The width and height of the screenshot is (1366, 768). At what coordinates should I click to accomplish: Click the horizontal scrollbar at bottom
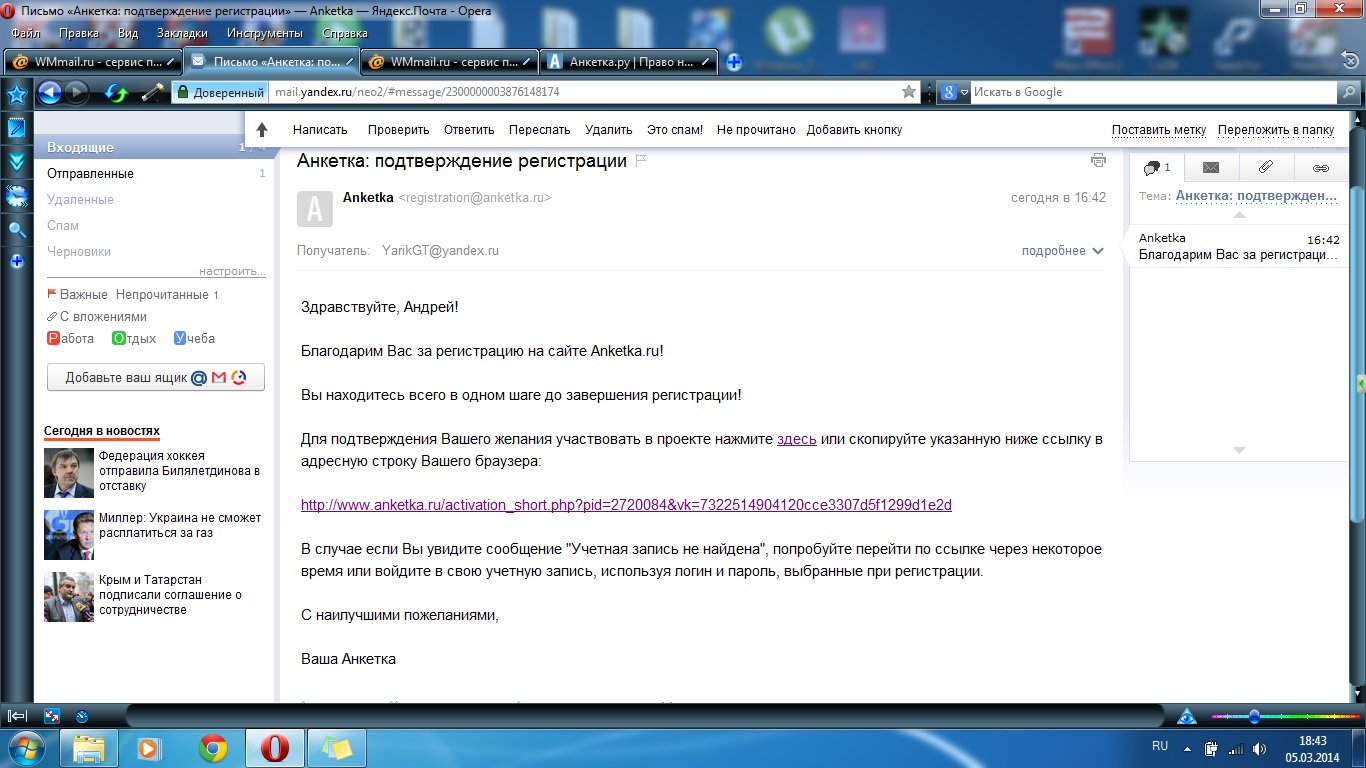click(x=645, y=716)
